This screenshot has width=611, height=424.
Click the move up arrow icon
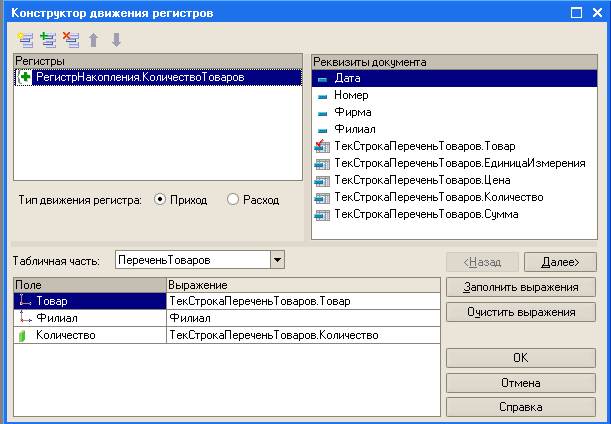(93, 39)
